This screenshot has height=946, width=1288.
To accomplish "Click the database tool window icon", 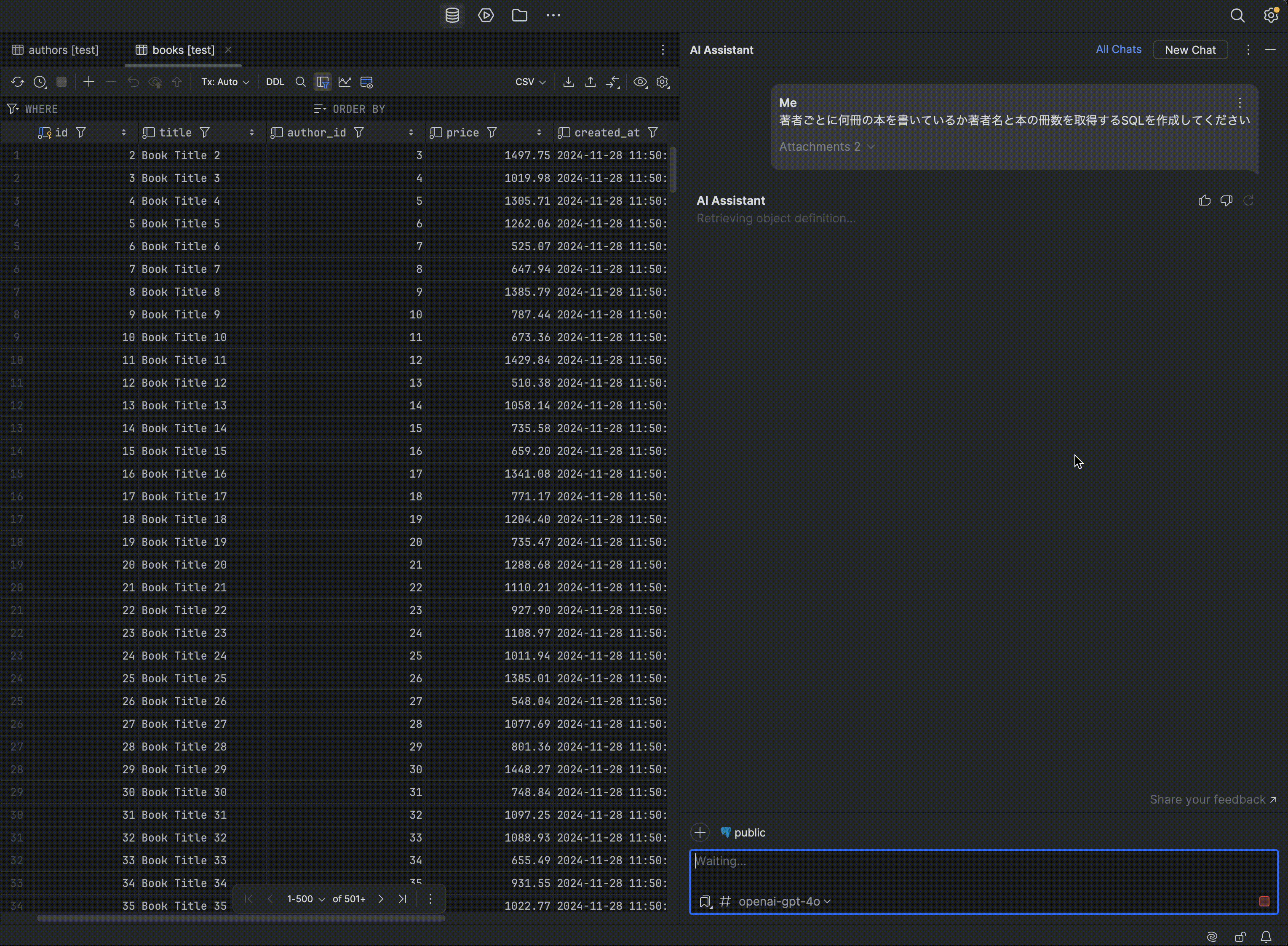I will coord(452,16).
